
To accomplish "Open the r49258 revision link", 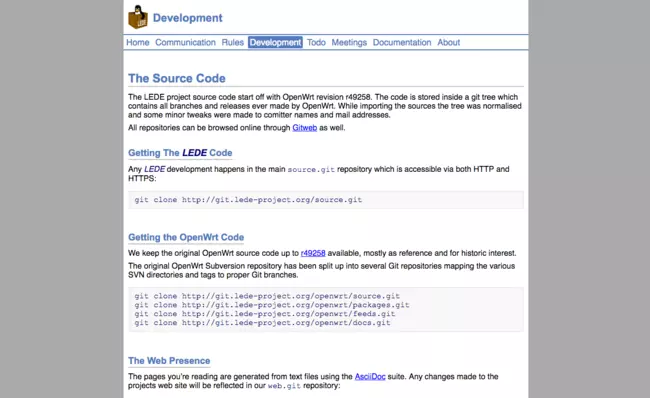I will (x=313, y=253).
